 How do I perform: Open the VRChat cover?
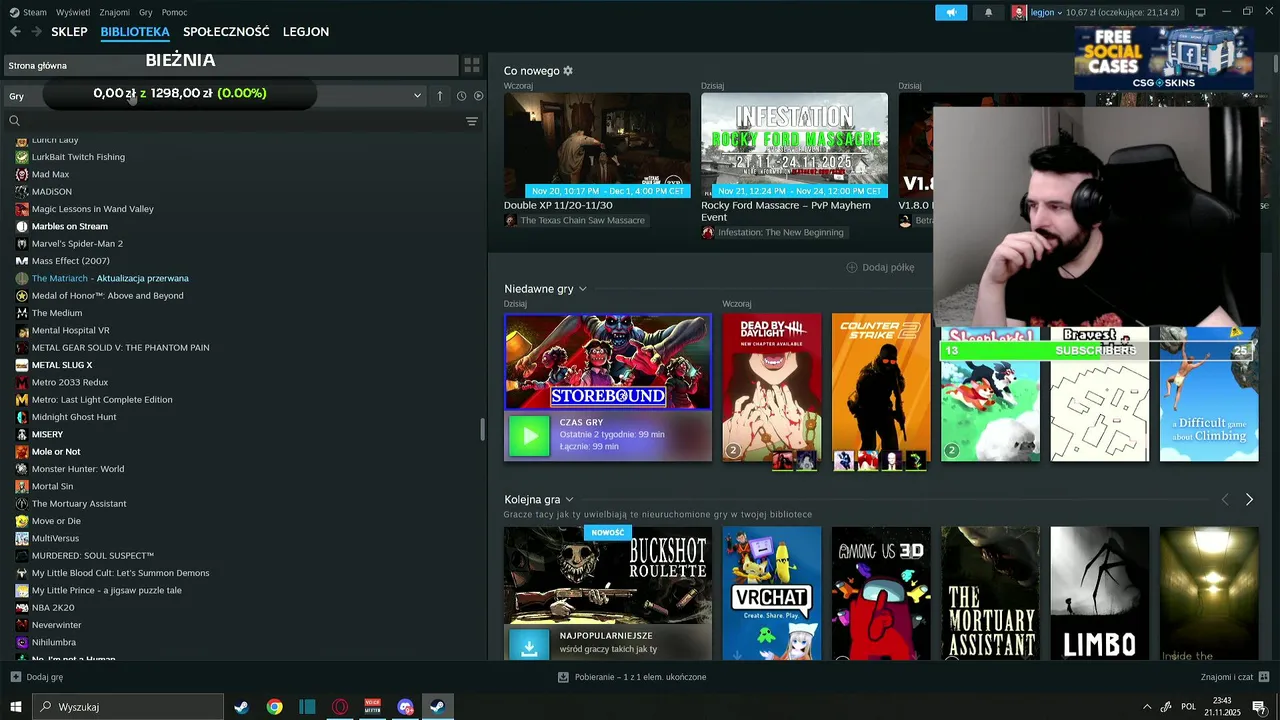[772, 593]
